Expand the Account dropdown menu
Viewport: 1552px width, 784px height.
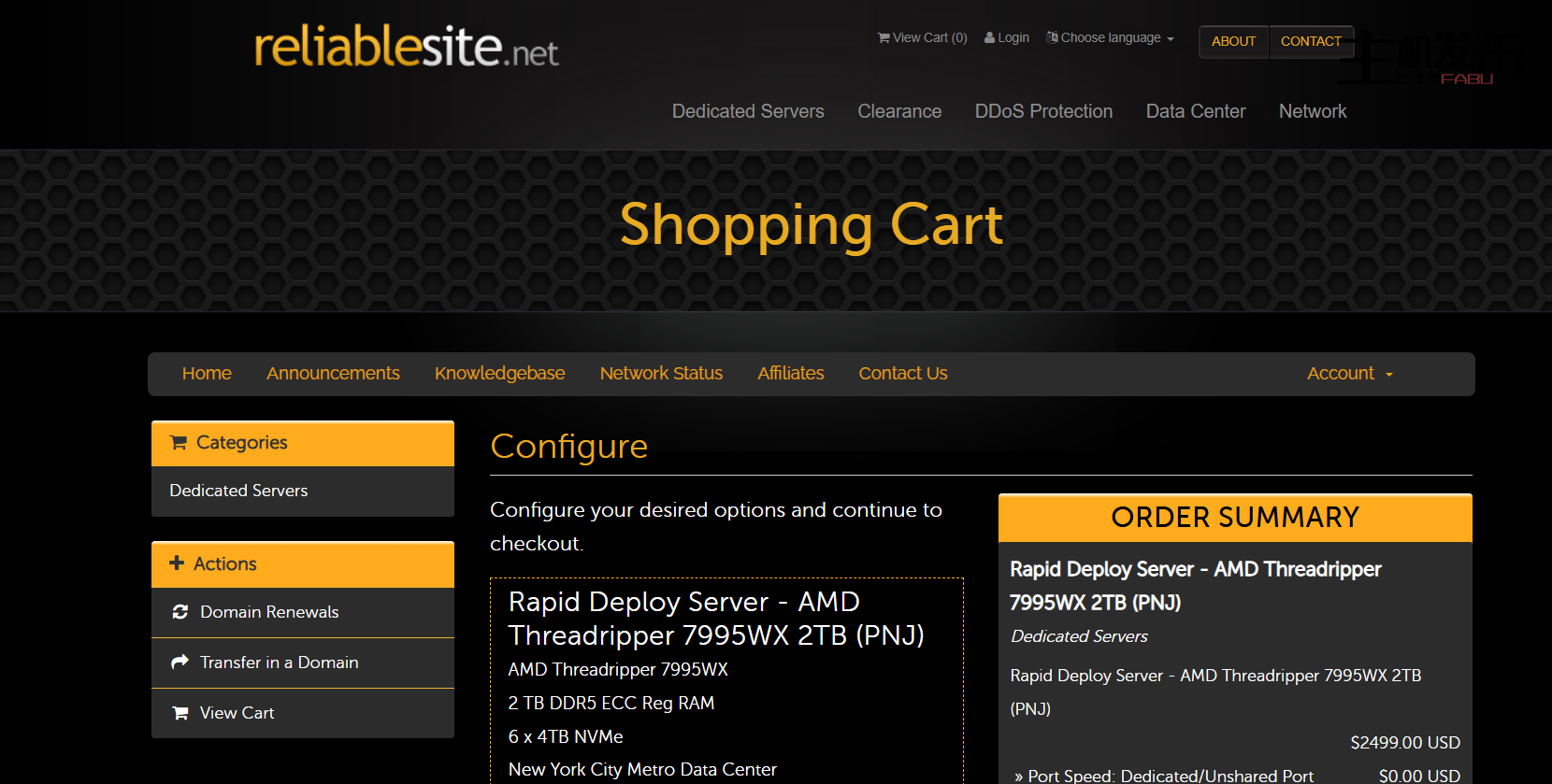tap(1349, 374)
